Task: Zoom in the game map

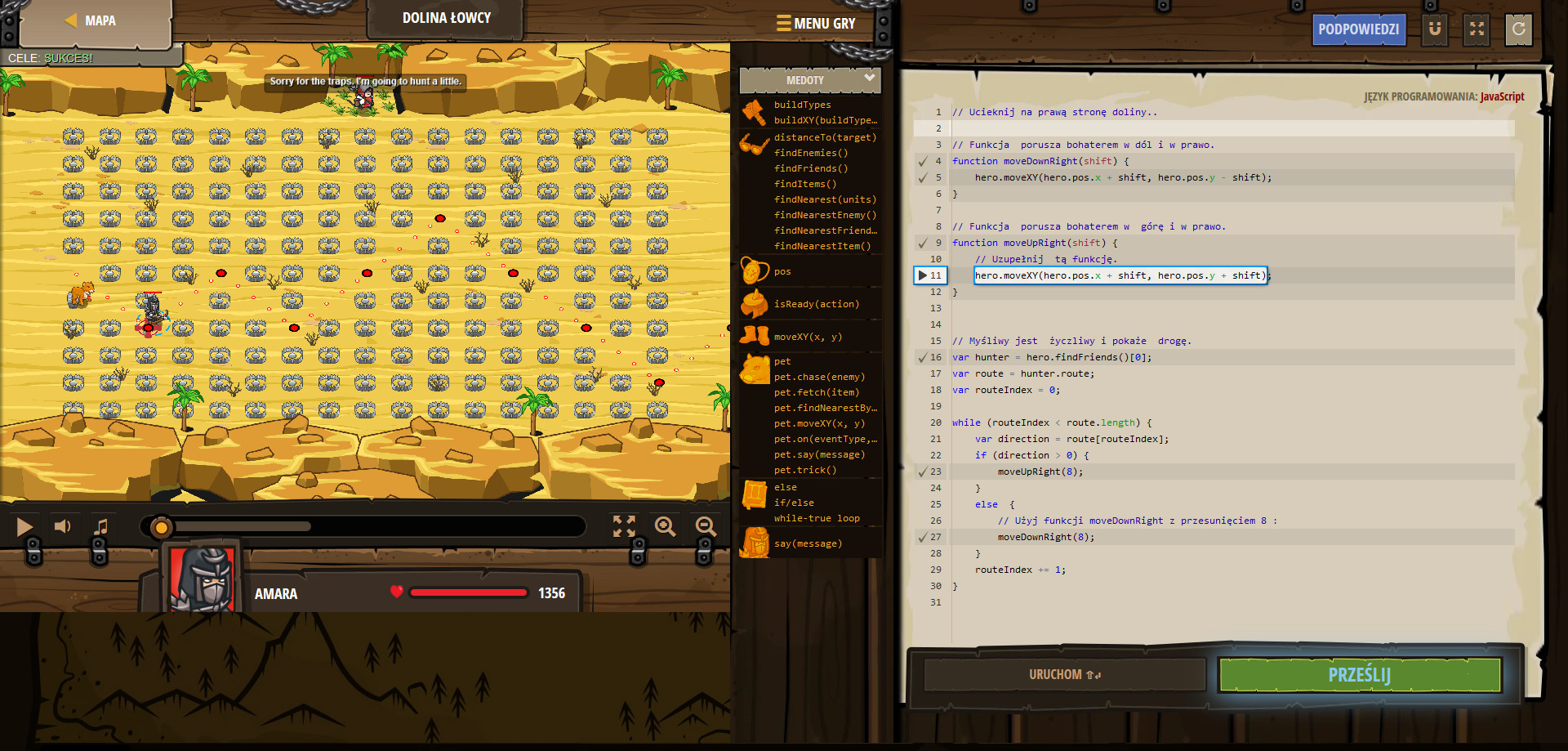Action: 666,527
